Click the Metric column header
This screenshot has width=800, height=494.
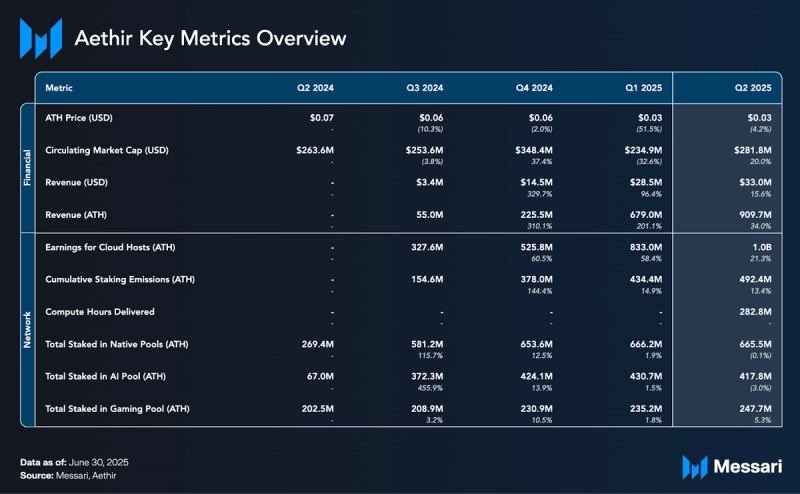(x=59, y=88)
